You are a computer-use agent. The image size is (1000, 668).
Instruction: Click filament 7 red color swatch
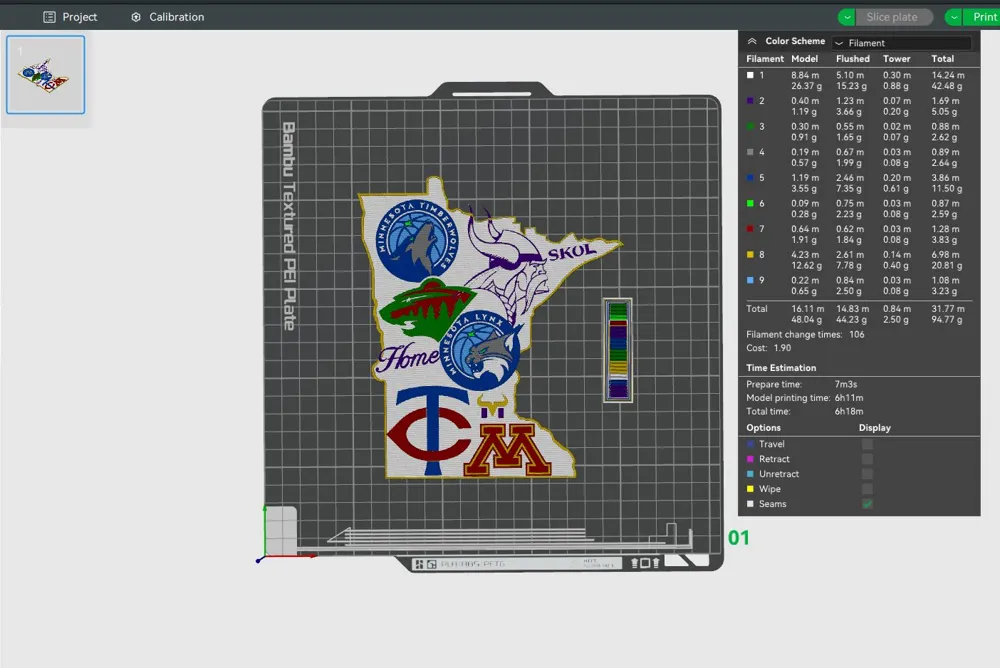(750, 228)
